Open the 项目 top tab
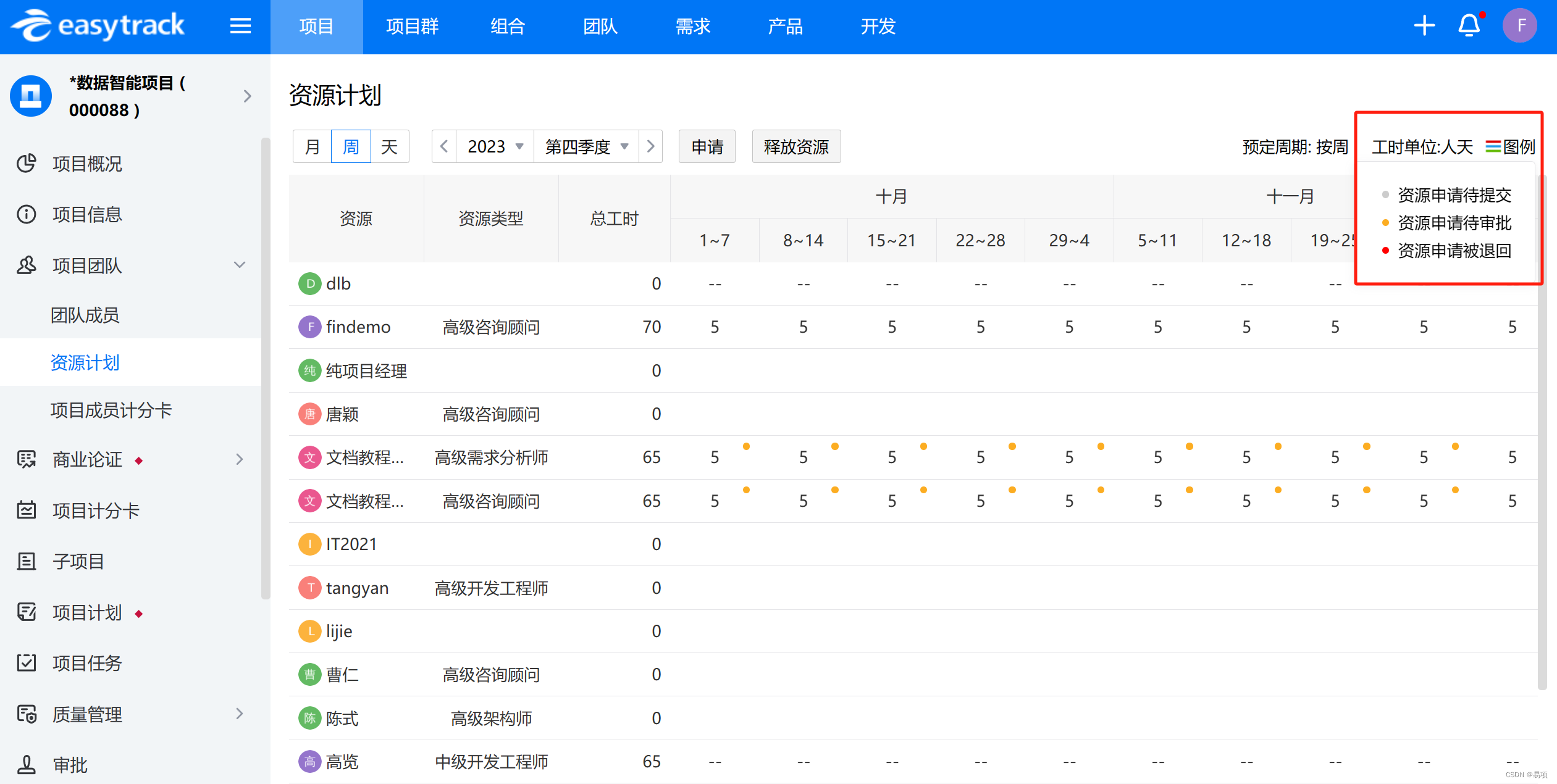1557x784 pixels. tap(316, 27)
